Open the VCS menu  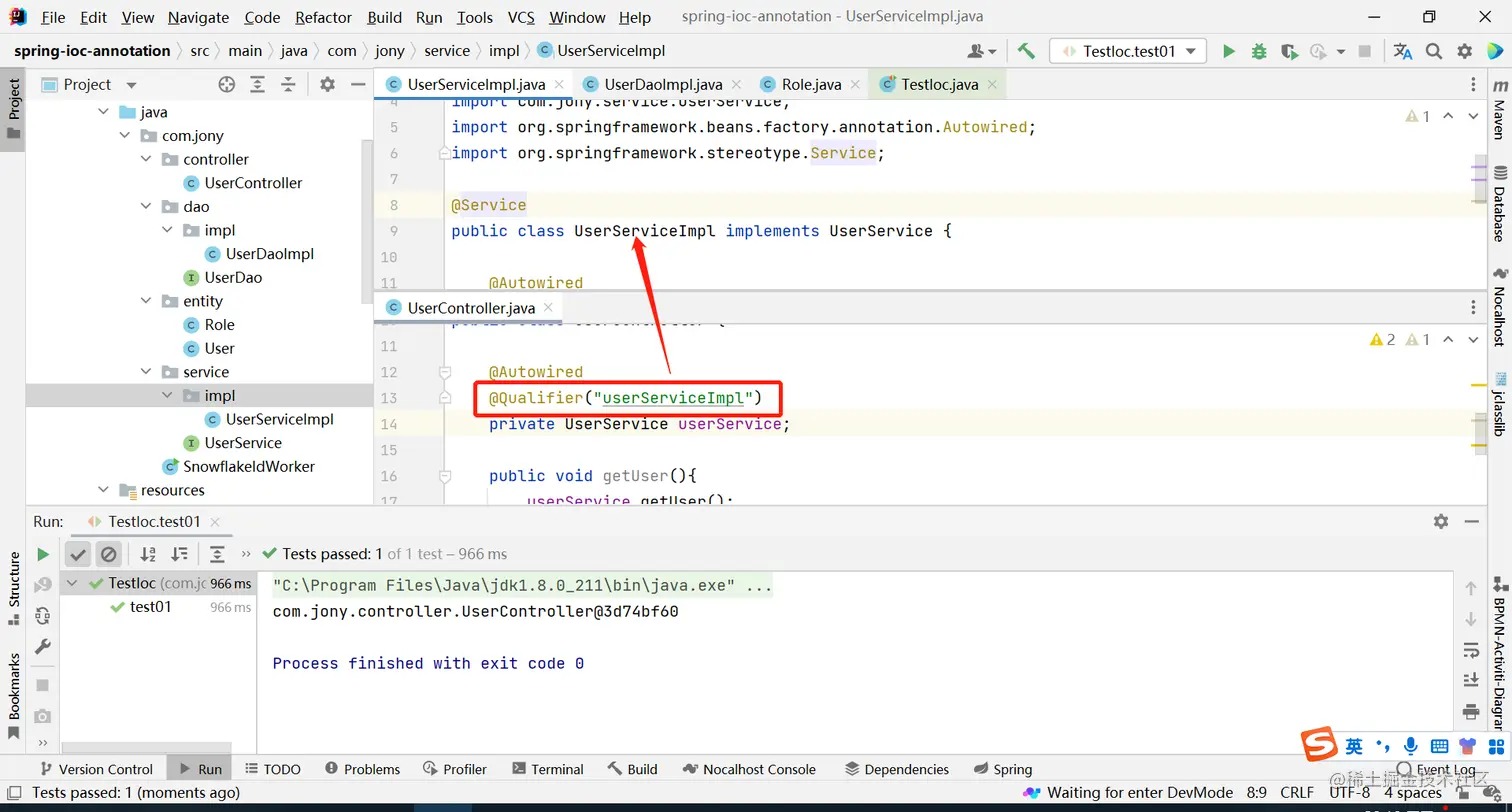coord(521,17)
